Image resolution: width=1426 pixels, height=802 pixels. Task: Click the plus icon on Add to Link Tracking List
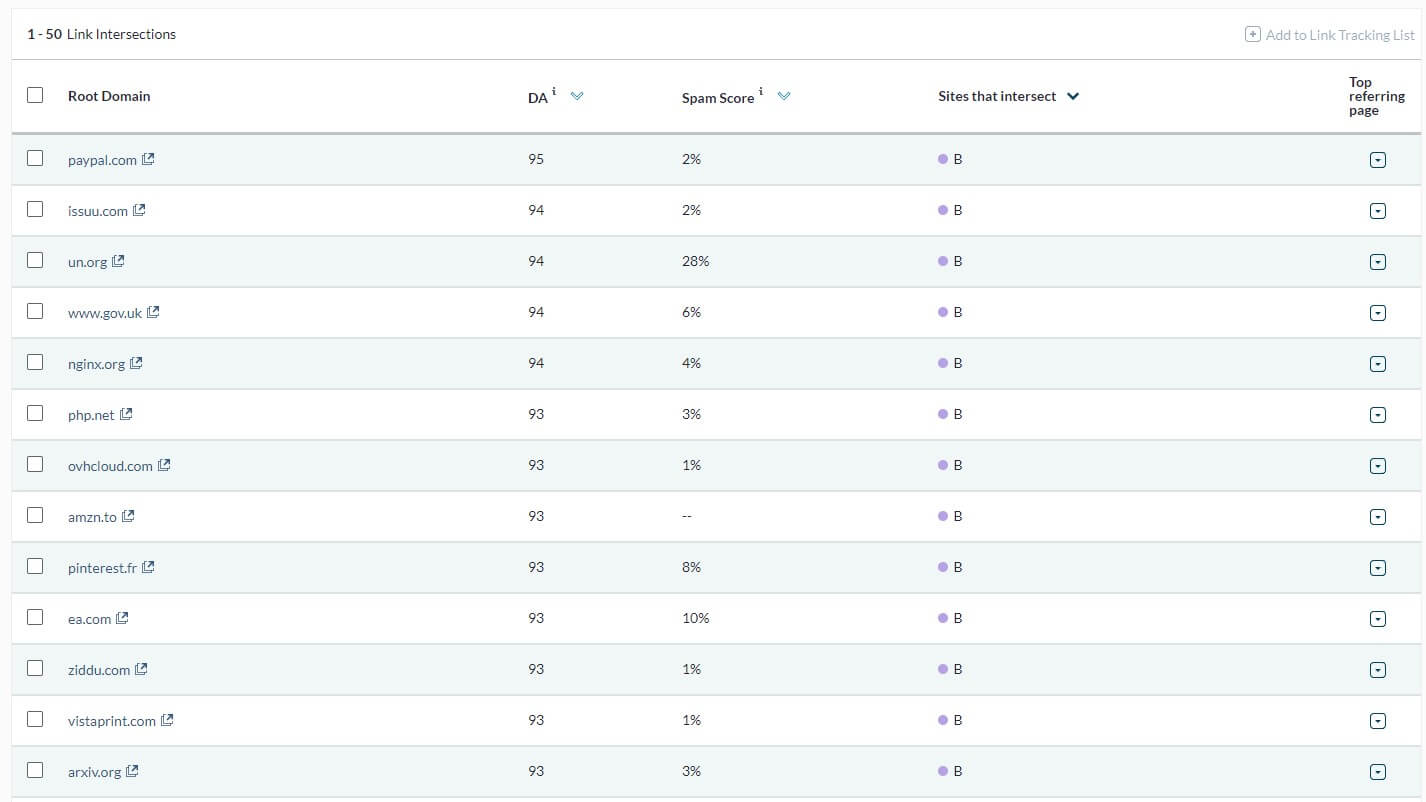1251,34
